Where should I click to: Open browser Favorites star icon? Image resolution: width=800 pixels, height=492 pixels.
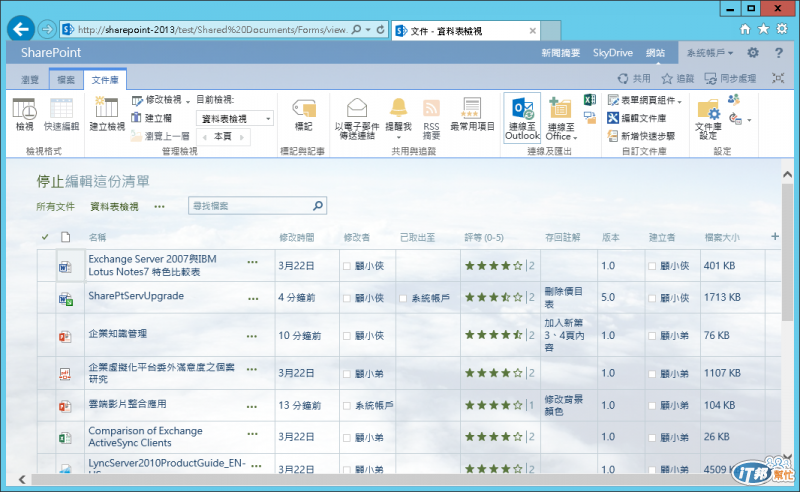763,29
